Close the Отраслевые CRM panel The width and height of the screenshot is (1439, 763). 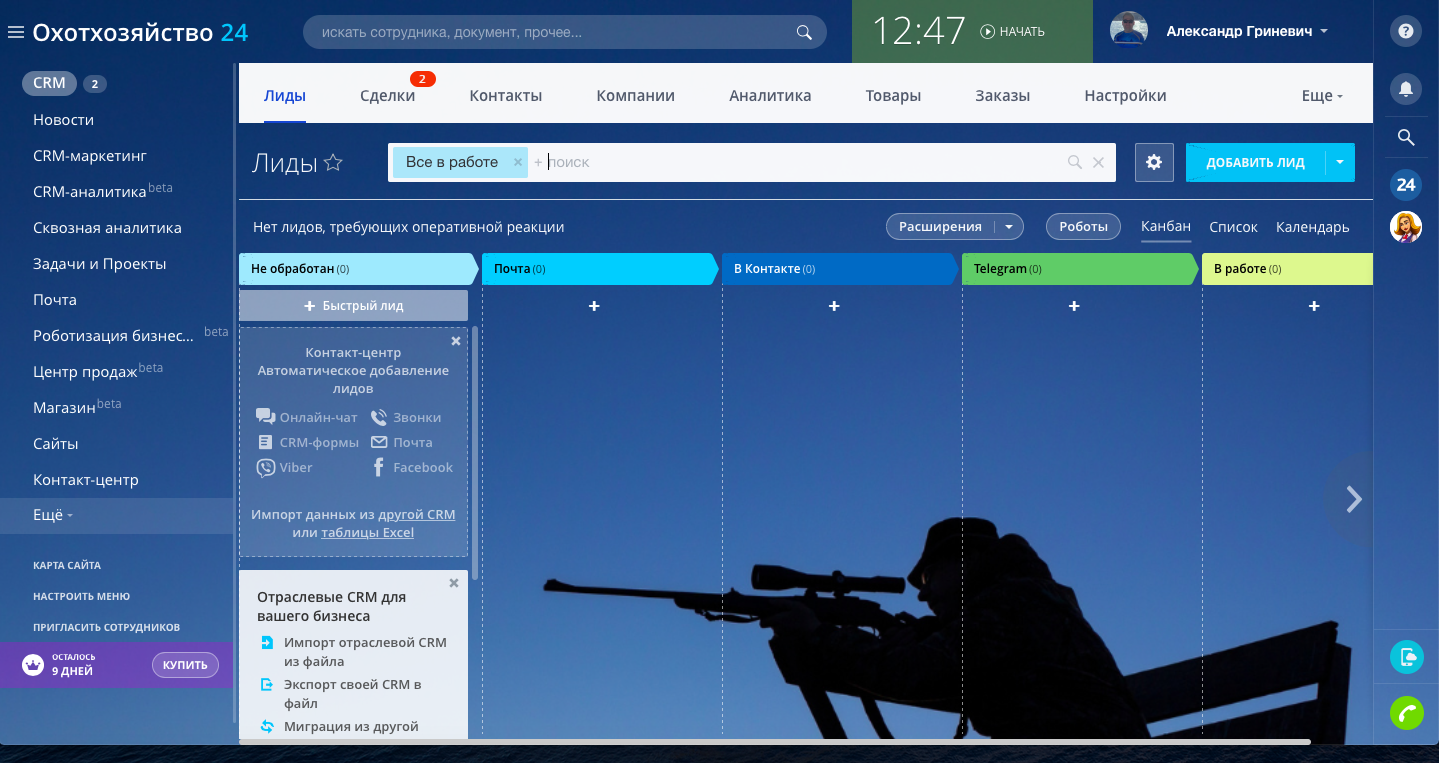[454, 583]
